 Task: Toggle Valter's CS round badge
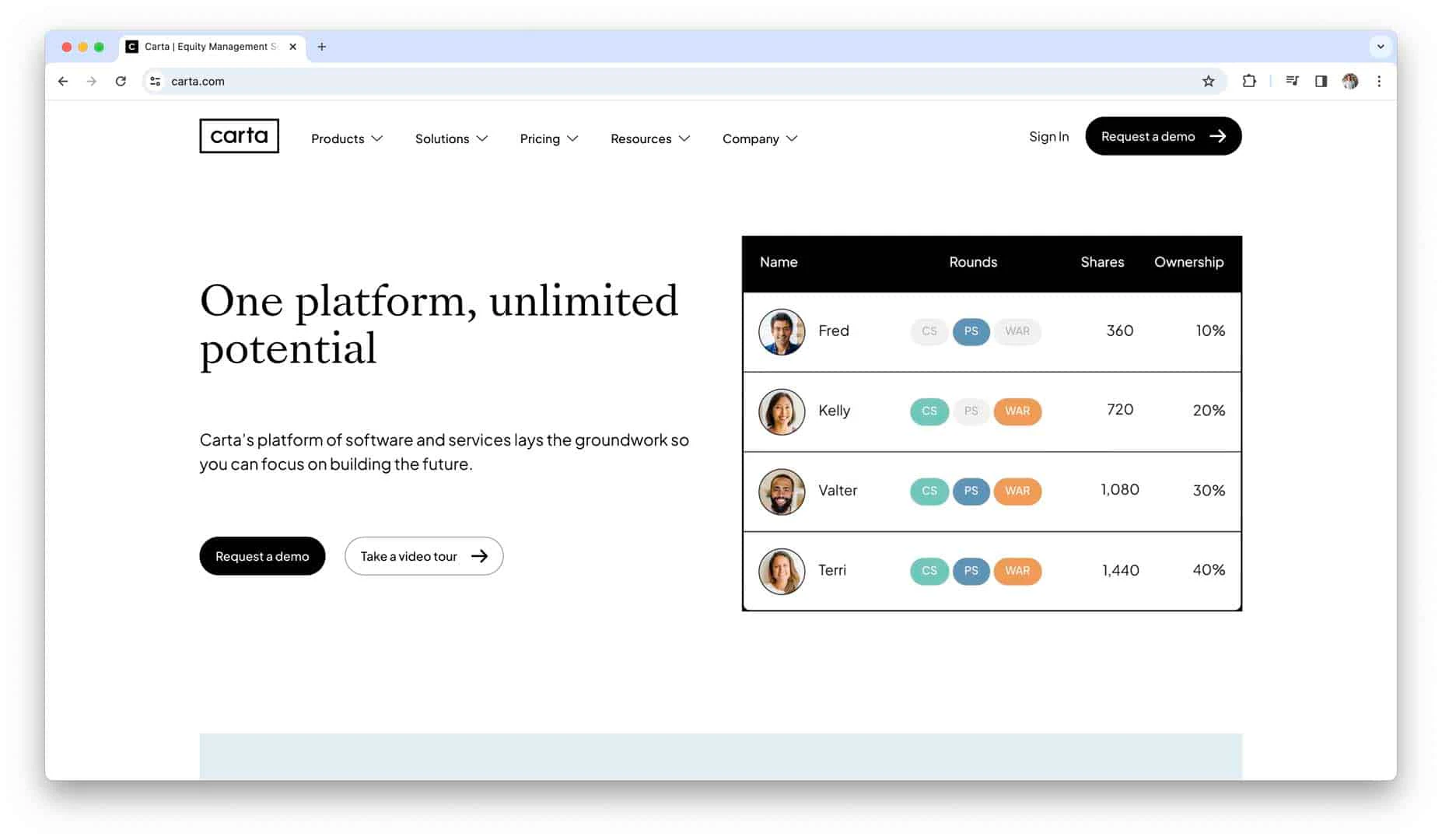tap(929, 491)
